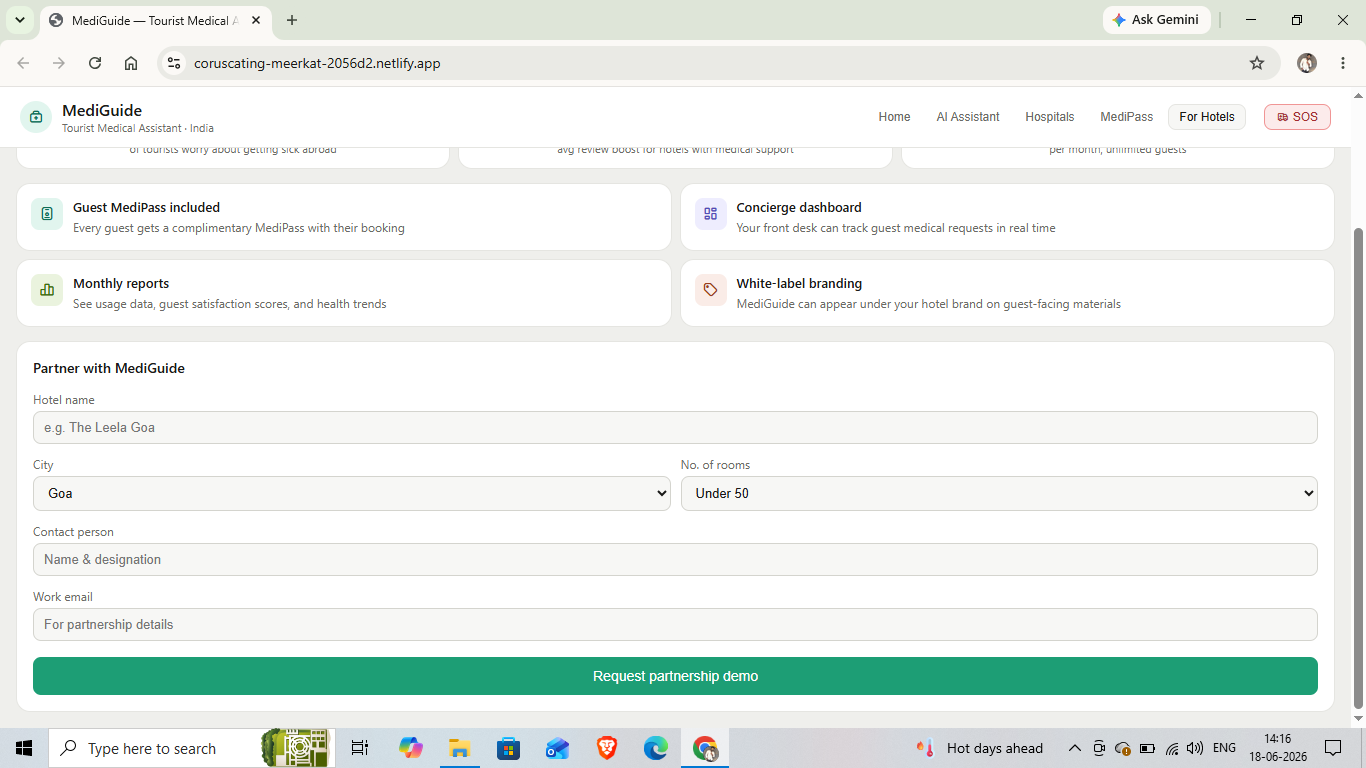Open the MediPass nav item

pos(1127,117)
